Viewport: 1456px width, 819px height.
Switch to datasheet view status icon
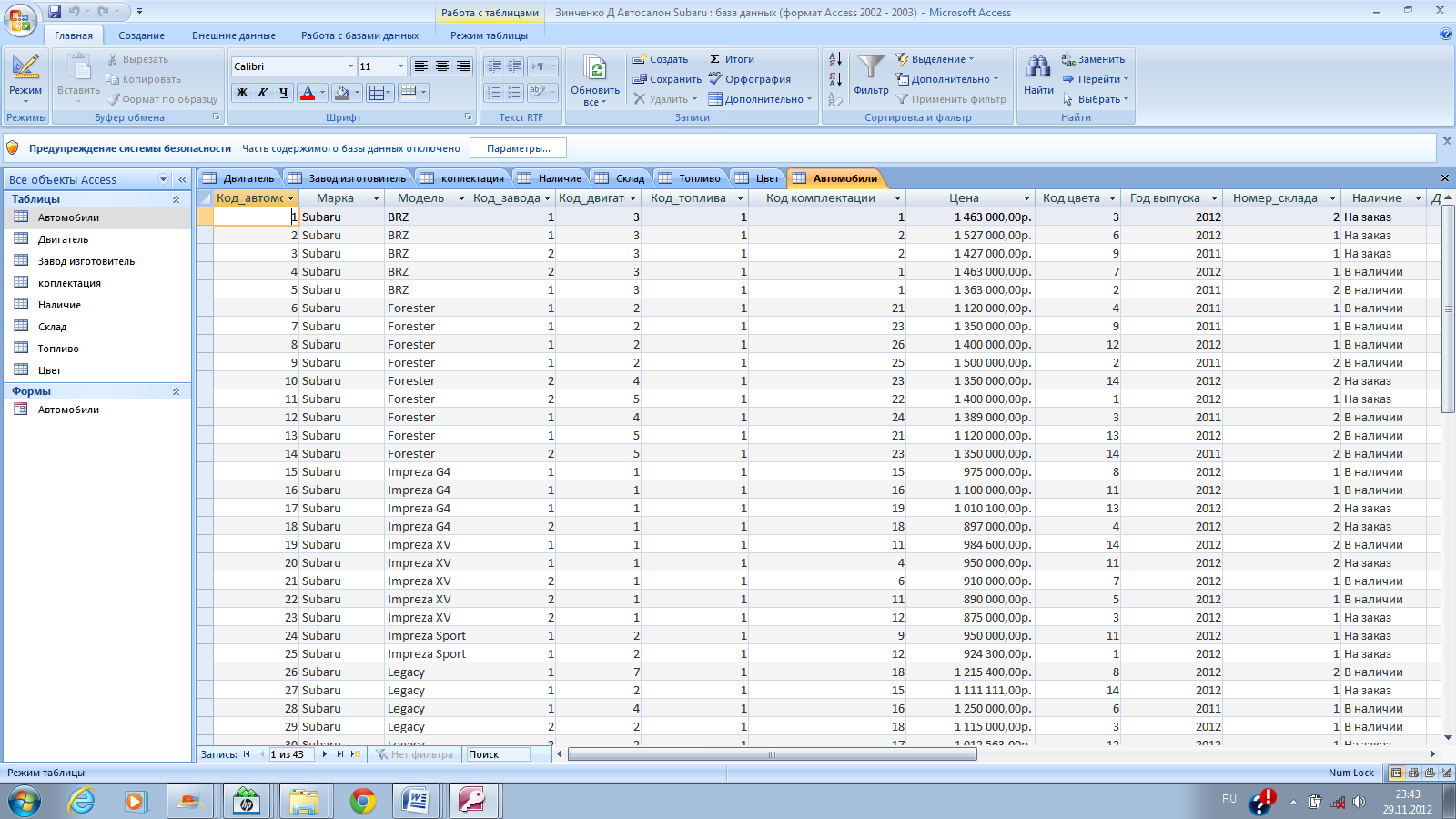point(1397,773)
